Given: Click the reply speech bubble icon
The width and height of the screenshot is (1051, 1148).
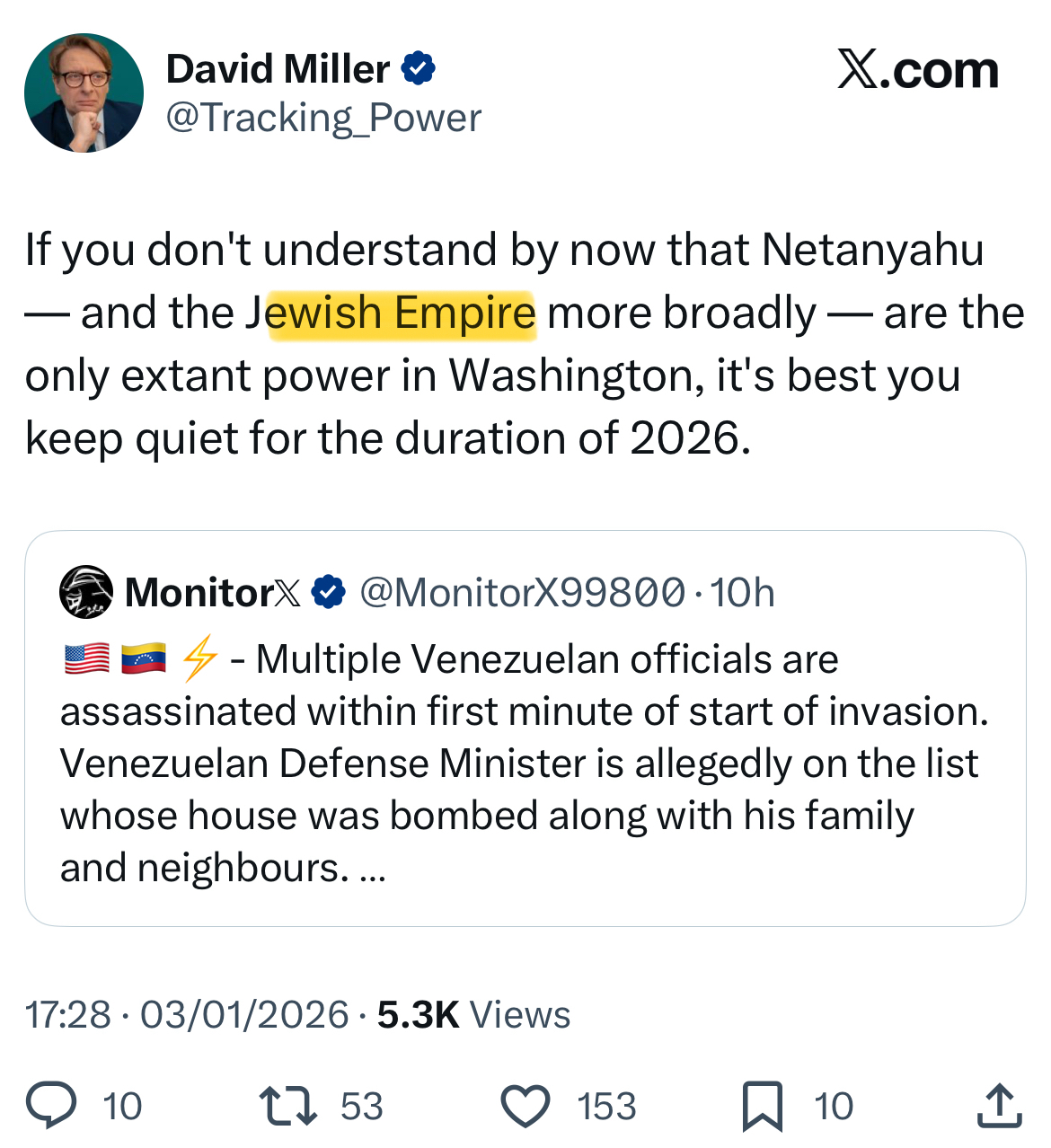Looking at the screenshot, I should (51, 1106).
